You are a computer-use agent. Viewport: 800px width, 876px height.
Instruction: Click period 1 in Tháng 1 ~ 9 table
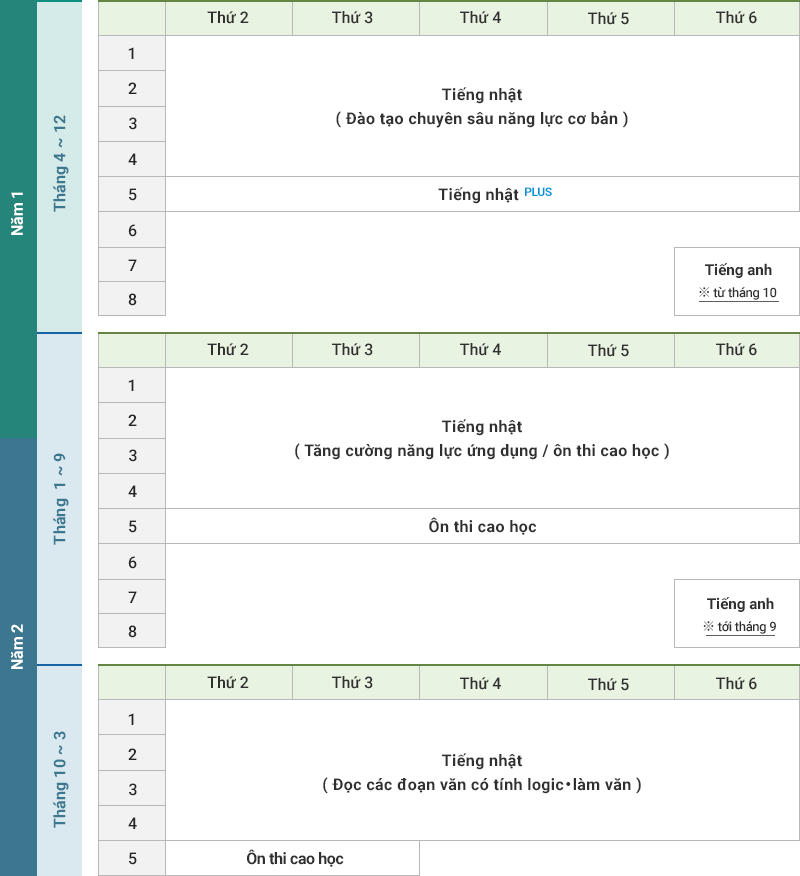(x=132, y=385)
